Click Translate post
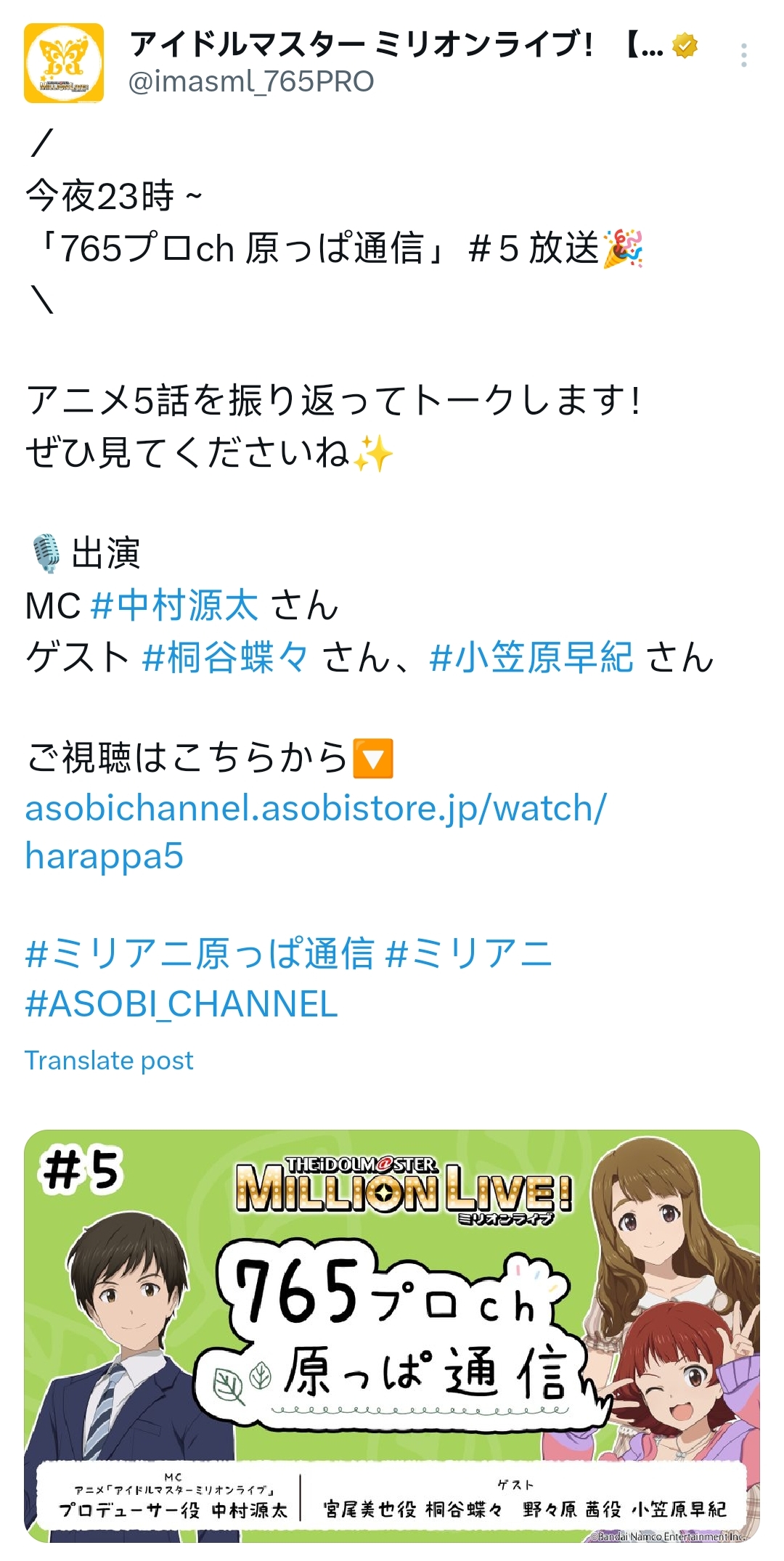 tap(109, 1061)
